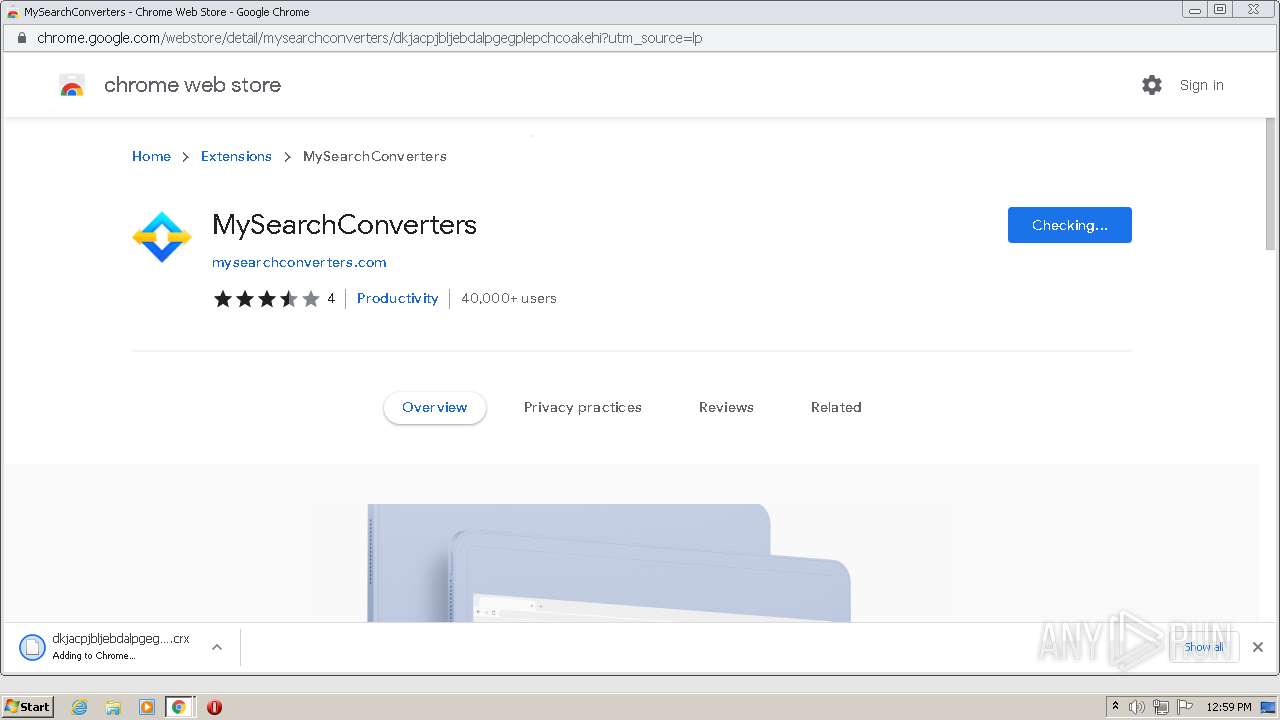Switch to the Privacy practices tab

pos(583,407)
